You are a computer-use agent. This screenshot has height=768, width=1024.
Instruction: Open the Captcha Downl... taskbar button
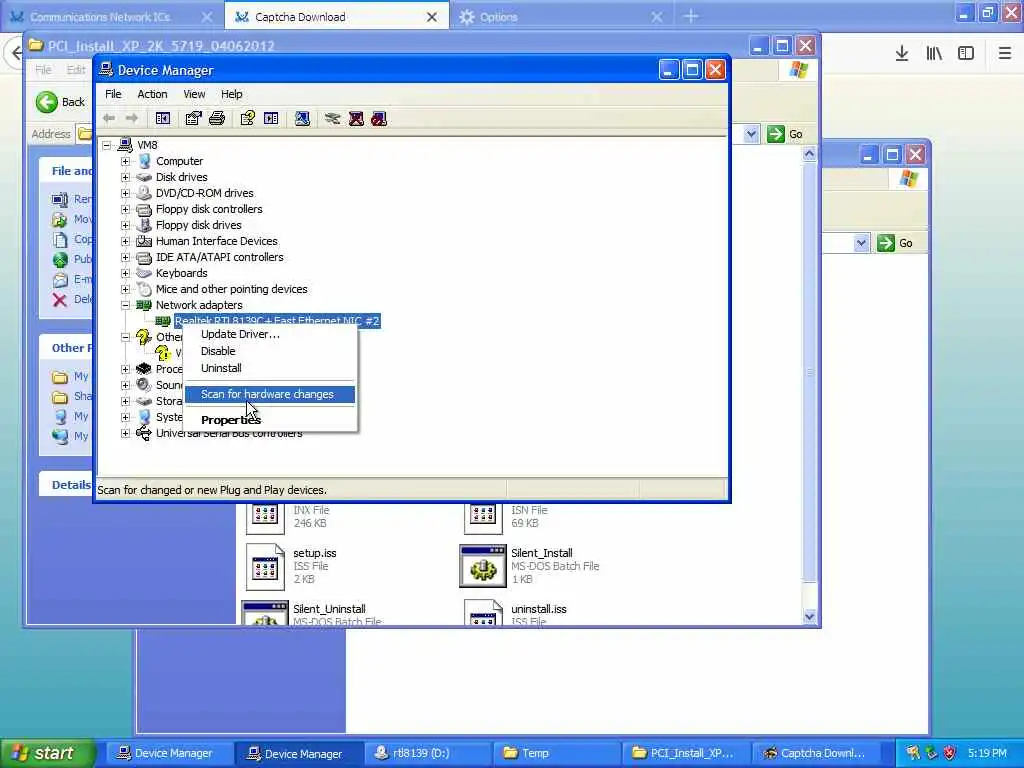click(814, 753)
